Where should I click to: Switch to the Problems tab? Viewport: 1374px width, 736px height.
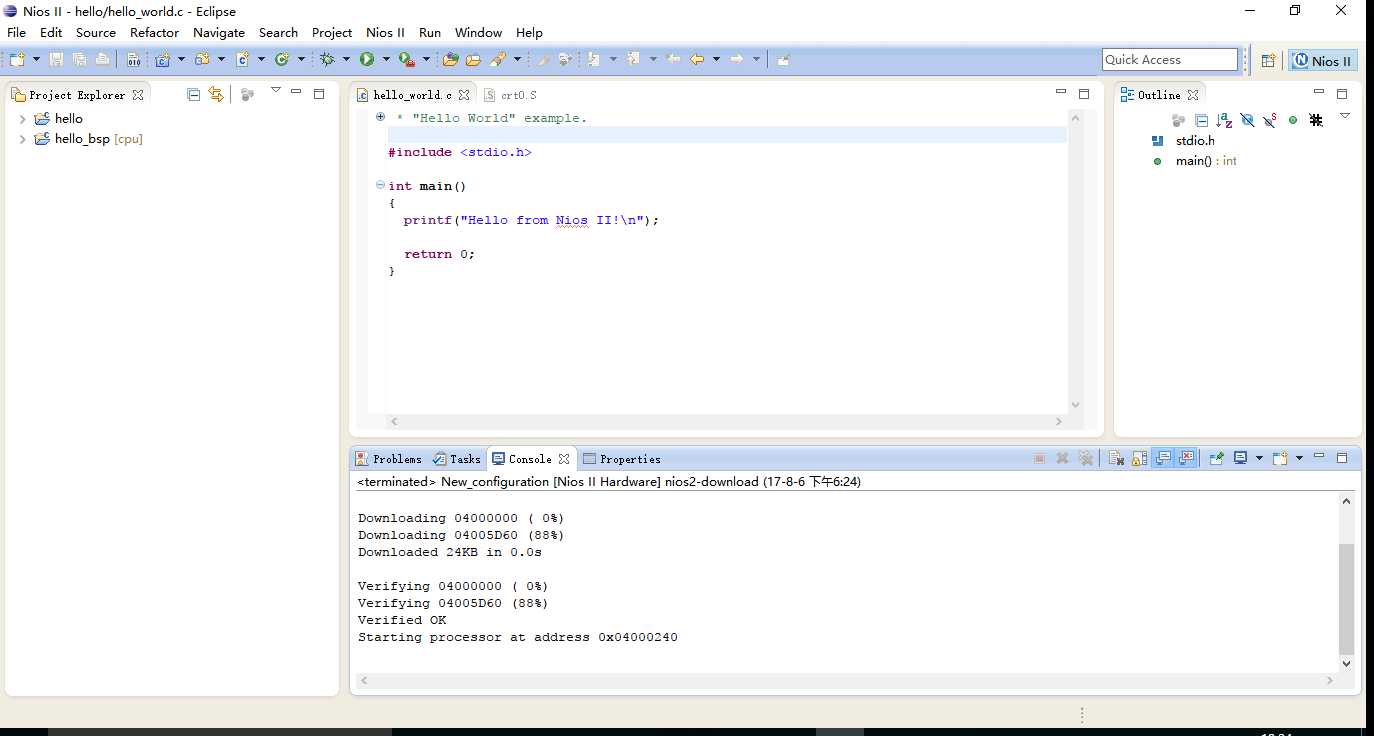390,459
